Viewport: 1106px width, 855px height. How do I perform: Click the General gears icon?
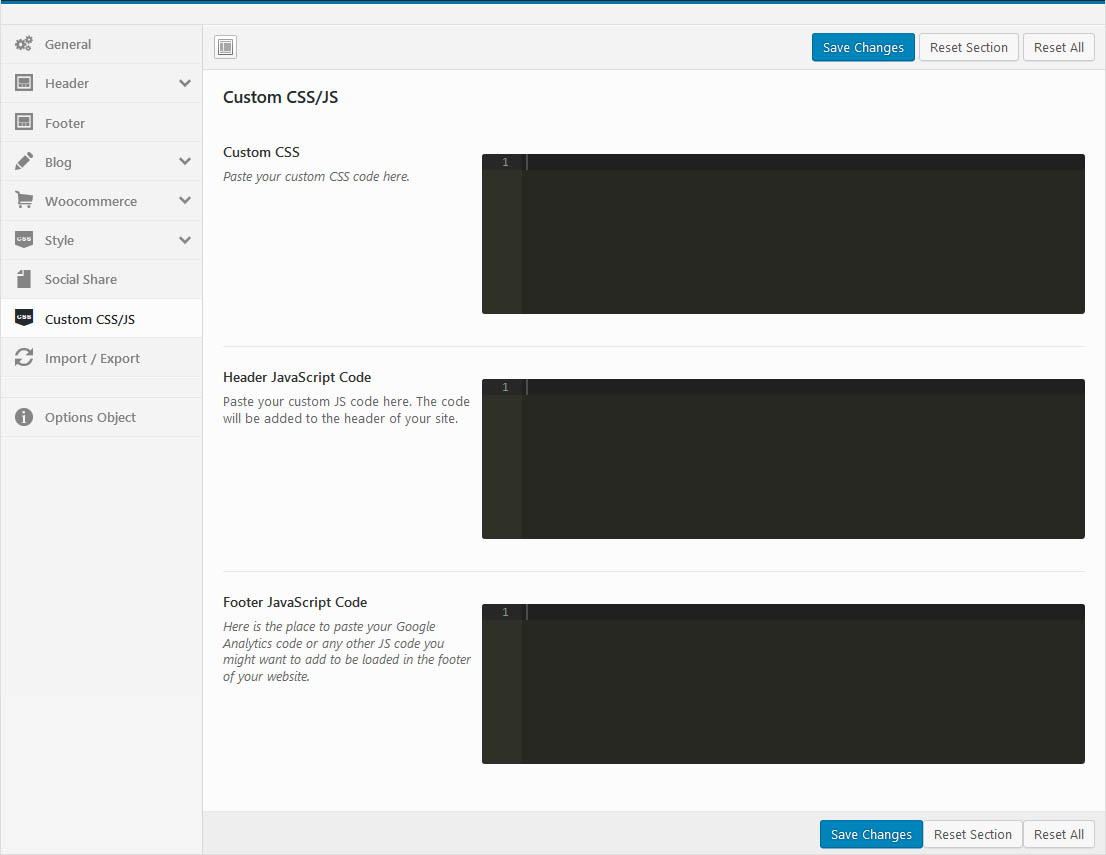(24, 44)
